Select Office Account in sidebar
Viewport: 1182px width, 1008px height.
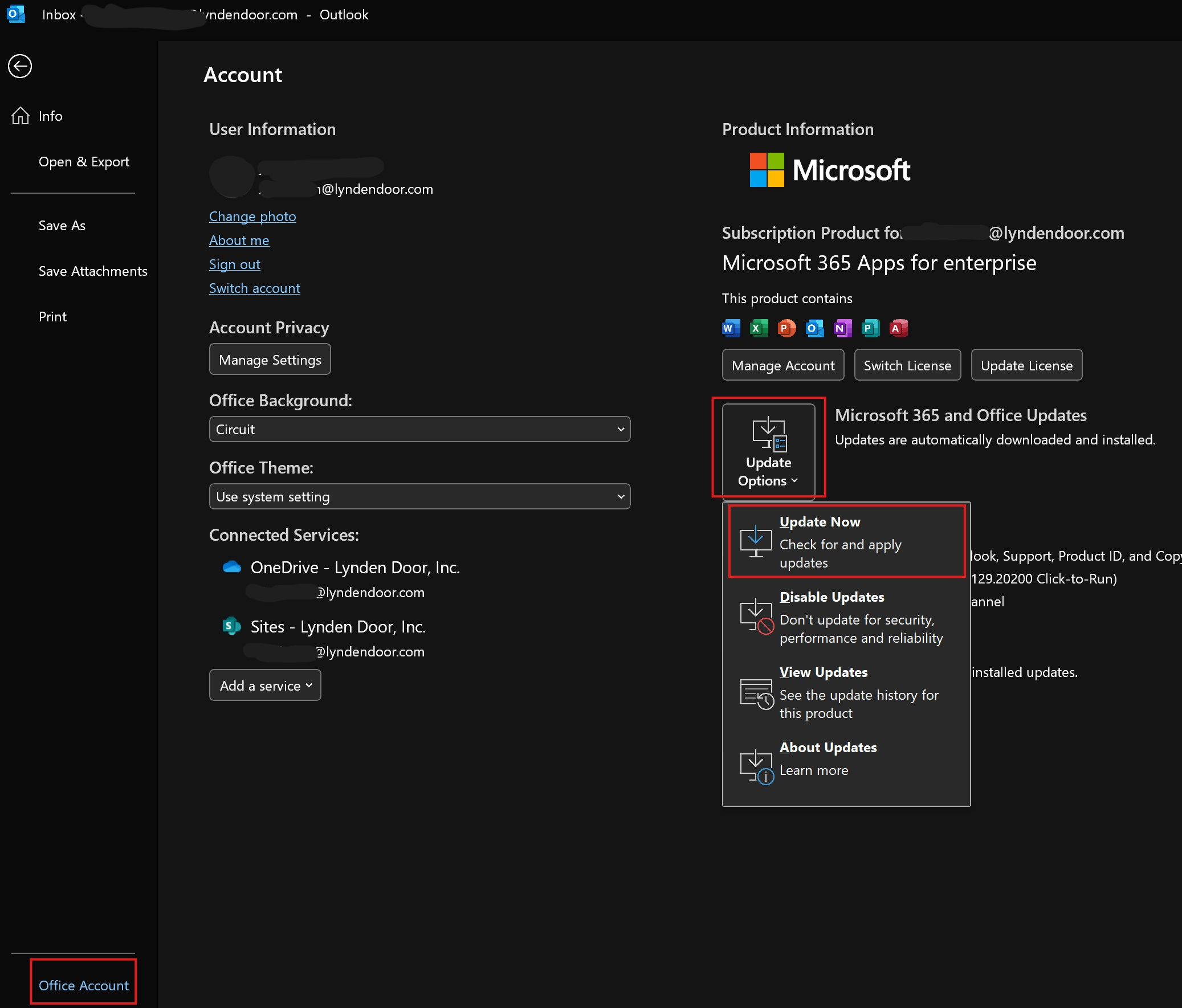pyautogui.click(x=83, y=985)
